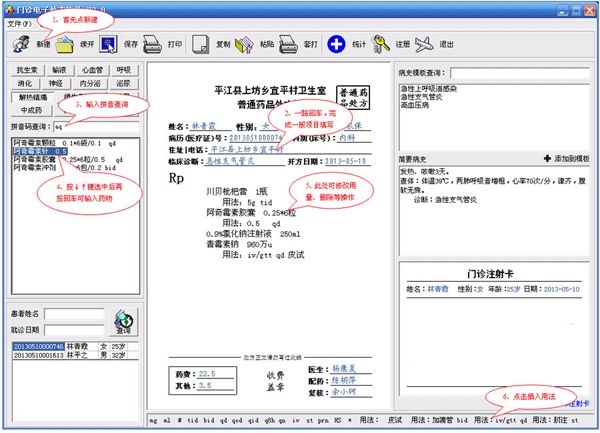This screenshot has height=433, width=600.
Task: Select the 抗生素 drug category tab
Action: (27, 70)
